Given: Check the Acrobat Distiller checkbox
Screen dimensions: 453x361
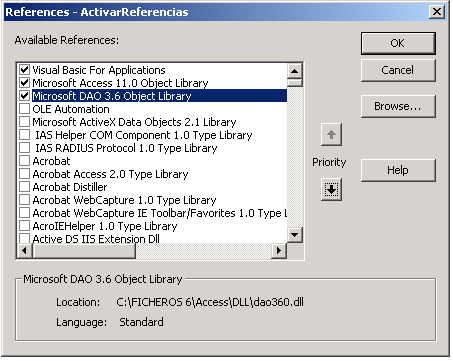Looking at the screenshot, I should (24, 187).
